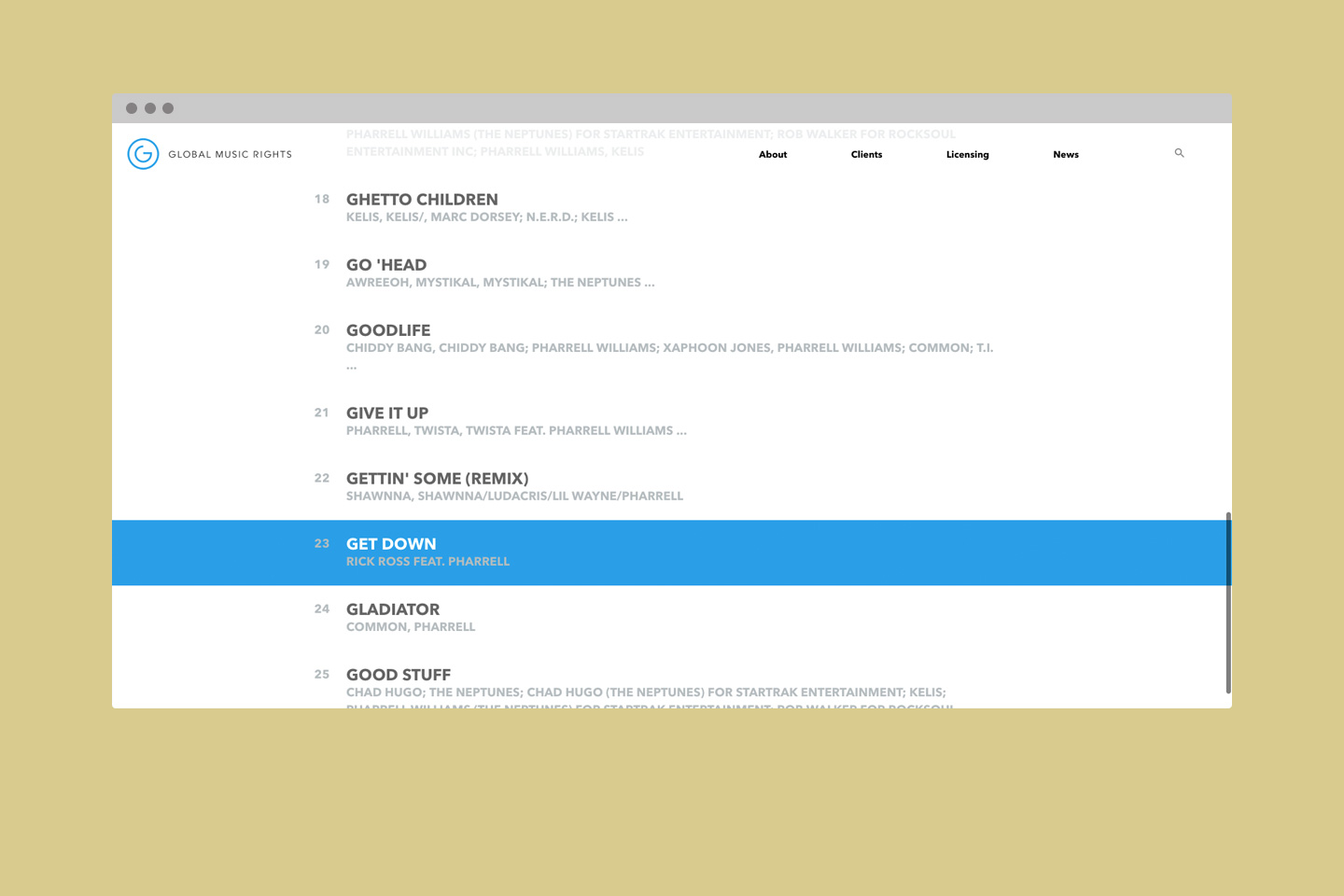Open the News section

tap(1065, 155)
